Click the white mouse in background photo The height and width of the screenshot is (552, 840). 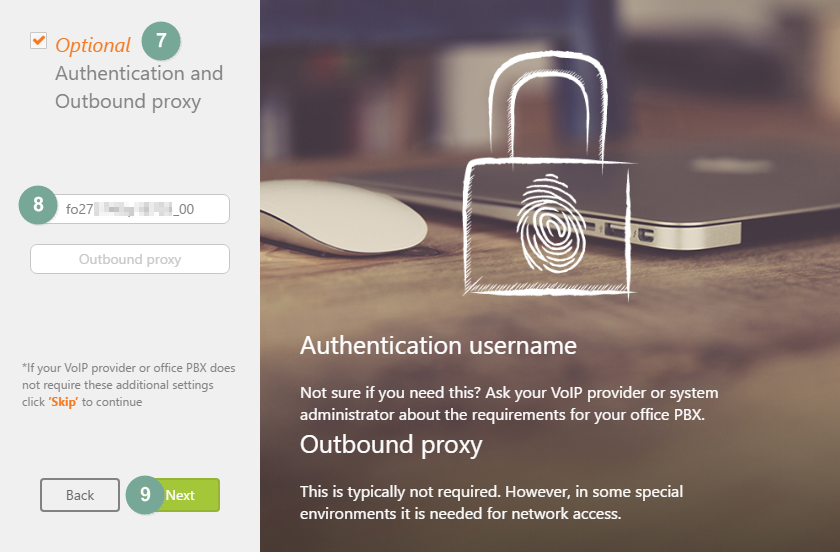[x=343, y=217]
